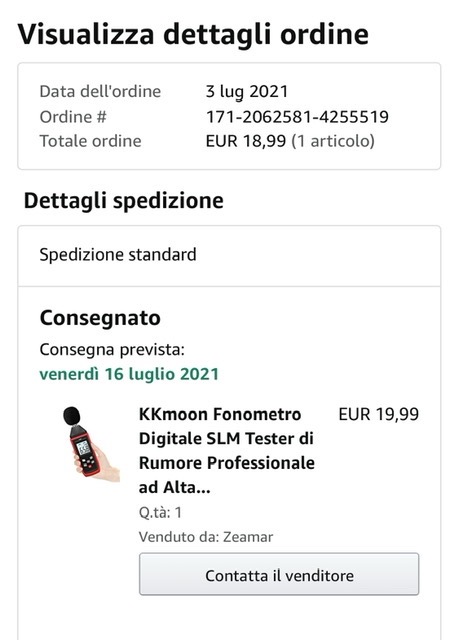Click the seller name Venduto da: Zeamar
Screen dimensions: 457x640
click(x=206, y=537)
